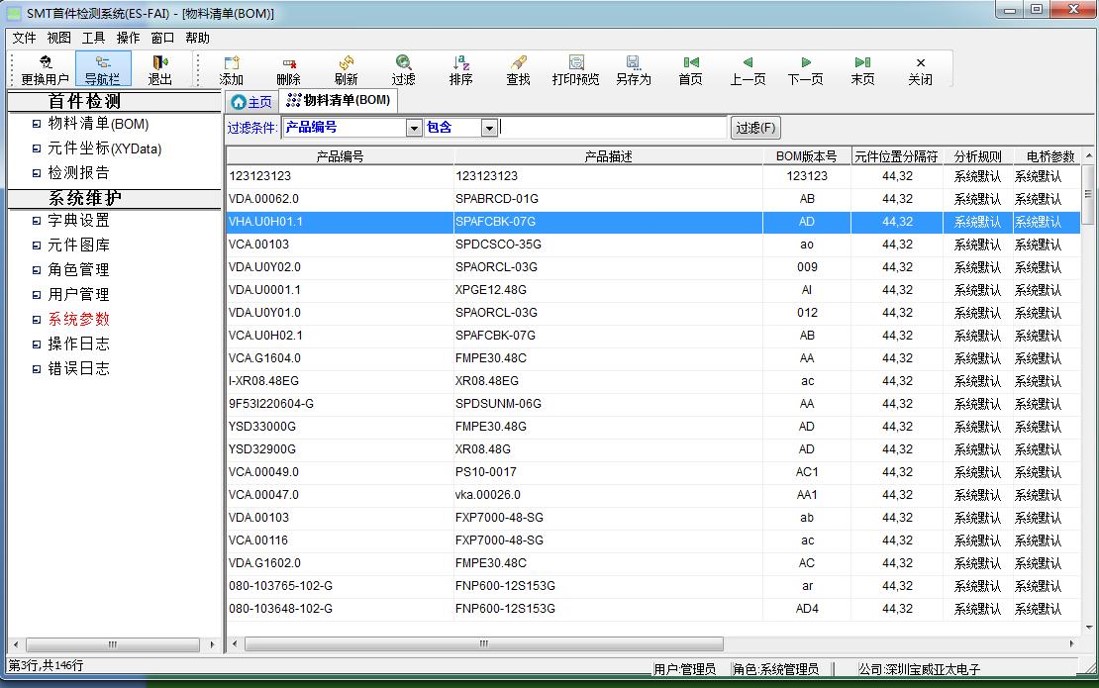Screen dimensions: 1099x688
Task: Open the 包含 filter condition dropdown
Action: (489, 128)
